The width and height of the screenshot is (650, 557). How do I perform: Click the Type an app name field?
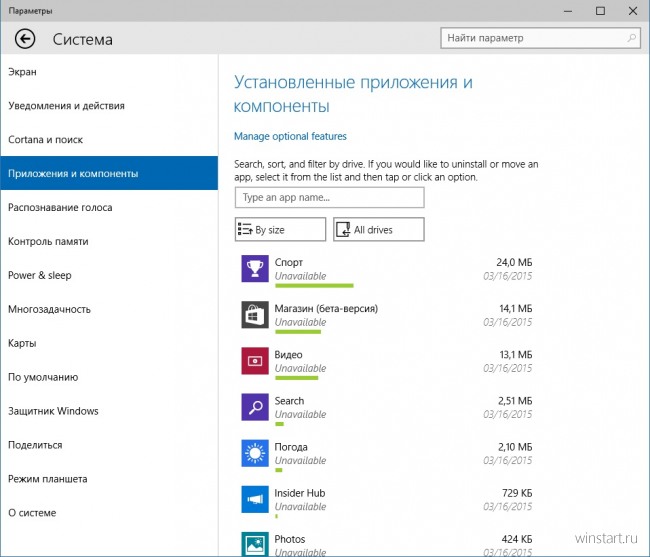coord(330,197)
